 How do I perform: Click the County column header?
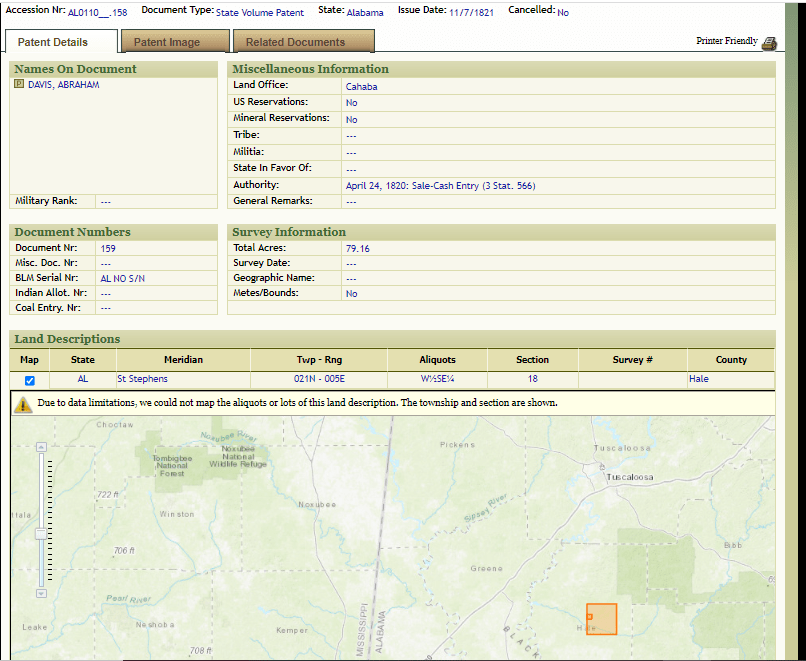click(x=730, y=360)
